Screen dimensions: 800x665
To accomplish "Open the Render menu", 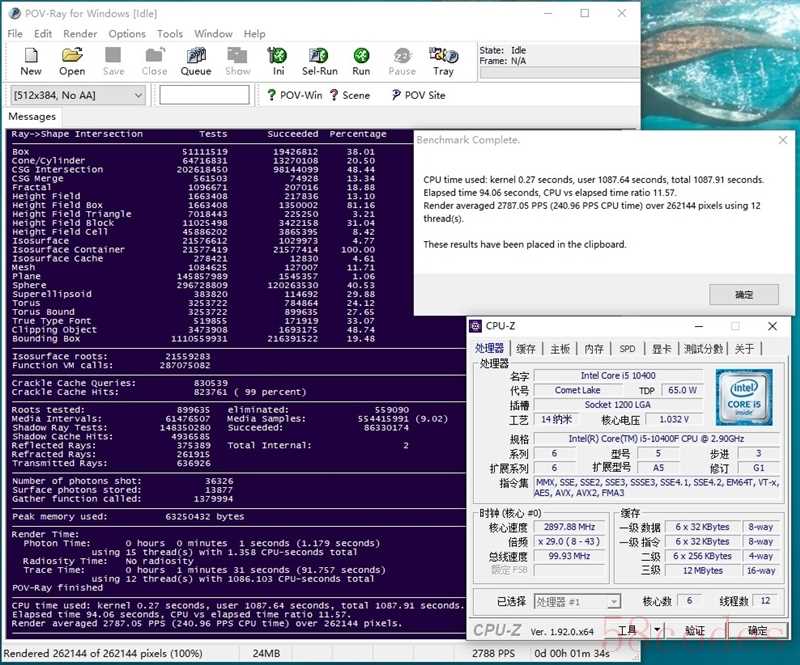I will tap(80, 34).
